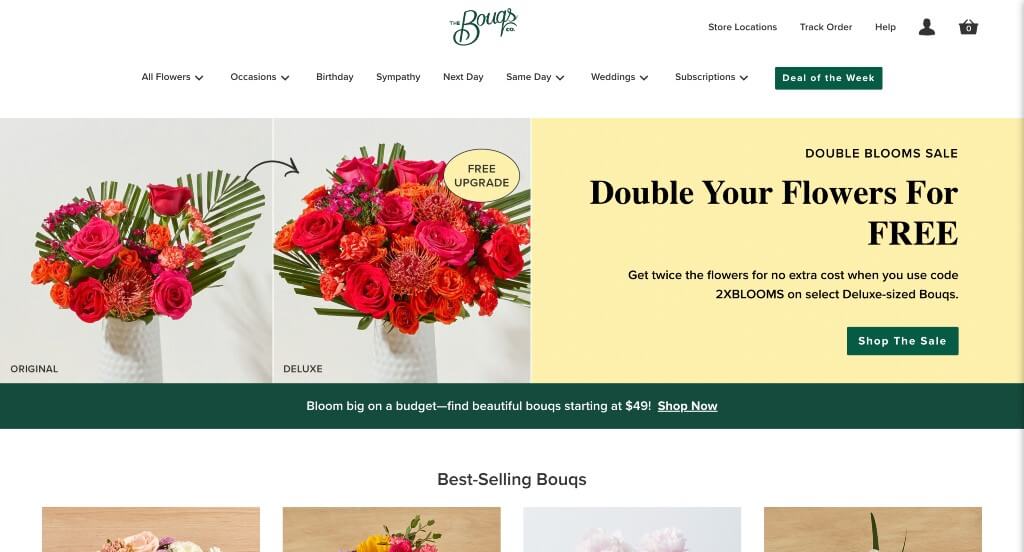The width and height of the screenshot is (1024, 552).
Task: Click the Deal of the Week button
Action: click(x=828, y=78)
